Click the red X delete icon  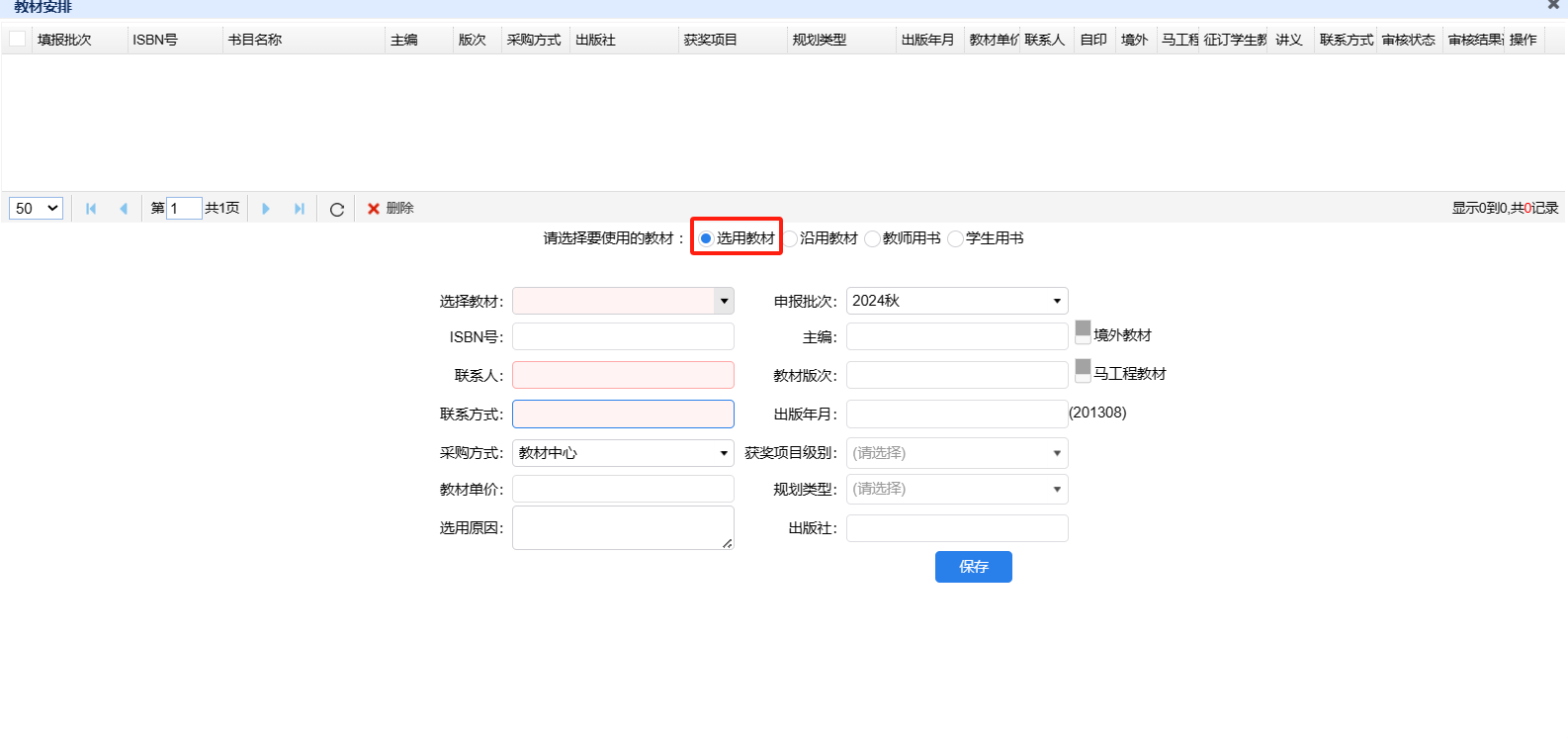pos(374,209)
